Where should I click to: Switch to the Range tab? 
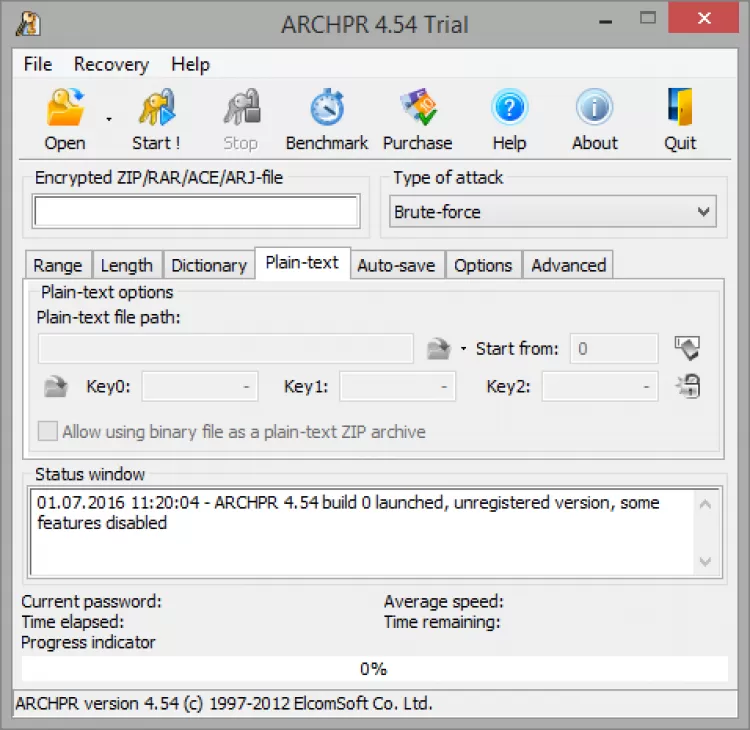(x=58, y=265)
